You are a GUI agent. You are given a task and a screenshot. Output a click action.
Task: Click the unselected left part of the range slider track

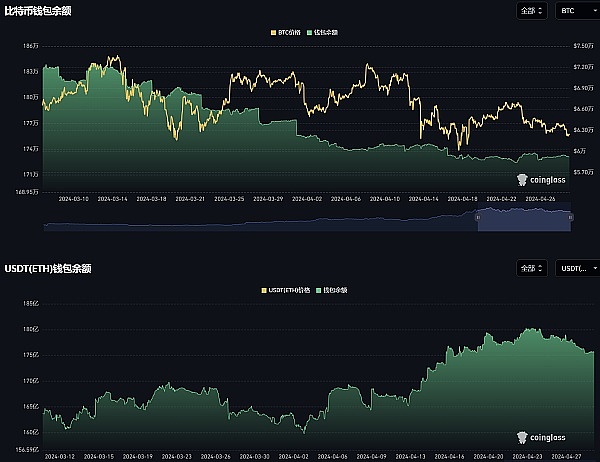tap(250, 217)
